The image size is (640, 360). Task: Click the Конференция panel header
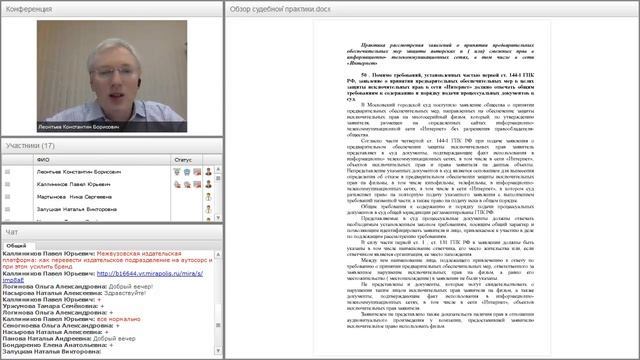[x=112, y=9]
